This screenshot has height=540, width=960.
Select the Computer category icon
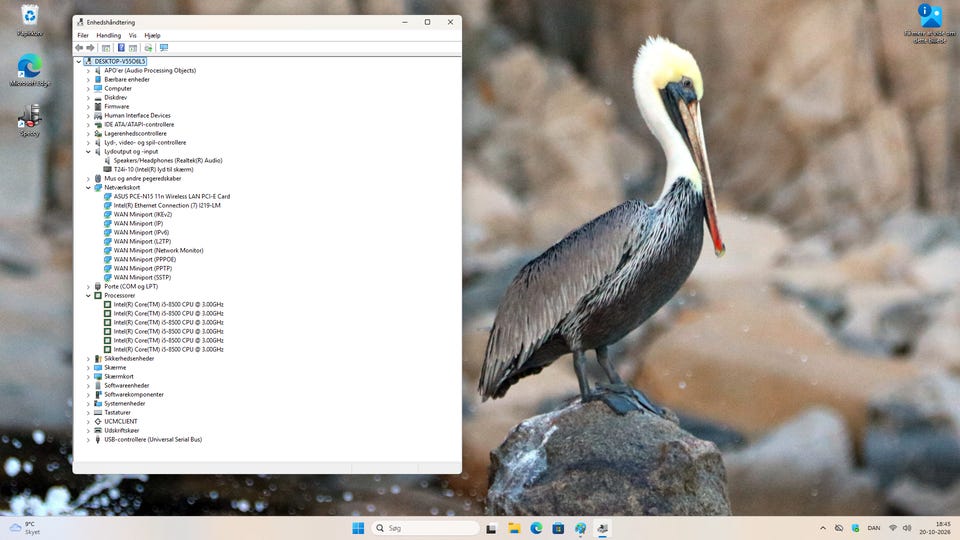[98, 88]
